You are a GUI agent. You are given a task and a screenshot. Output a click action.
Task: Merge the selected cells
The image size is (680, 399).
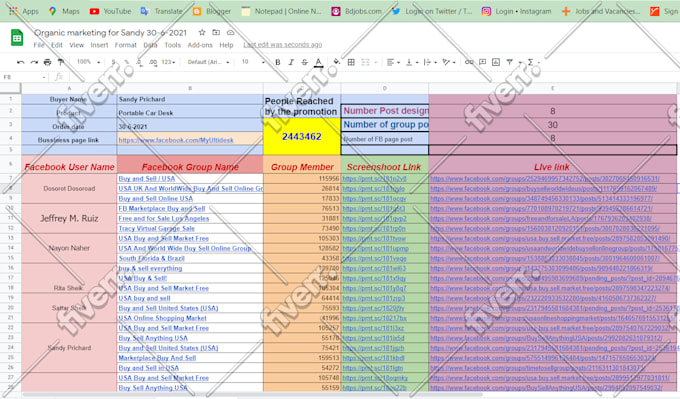point(365,62)
